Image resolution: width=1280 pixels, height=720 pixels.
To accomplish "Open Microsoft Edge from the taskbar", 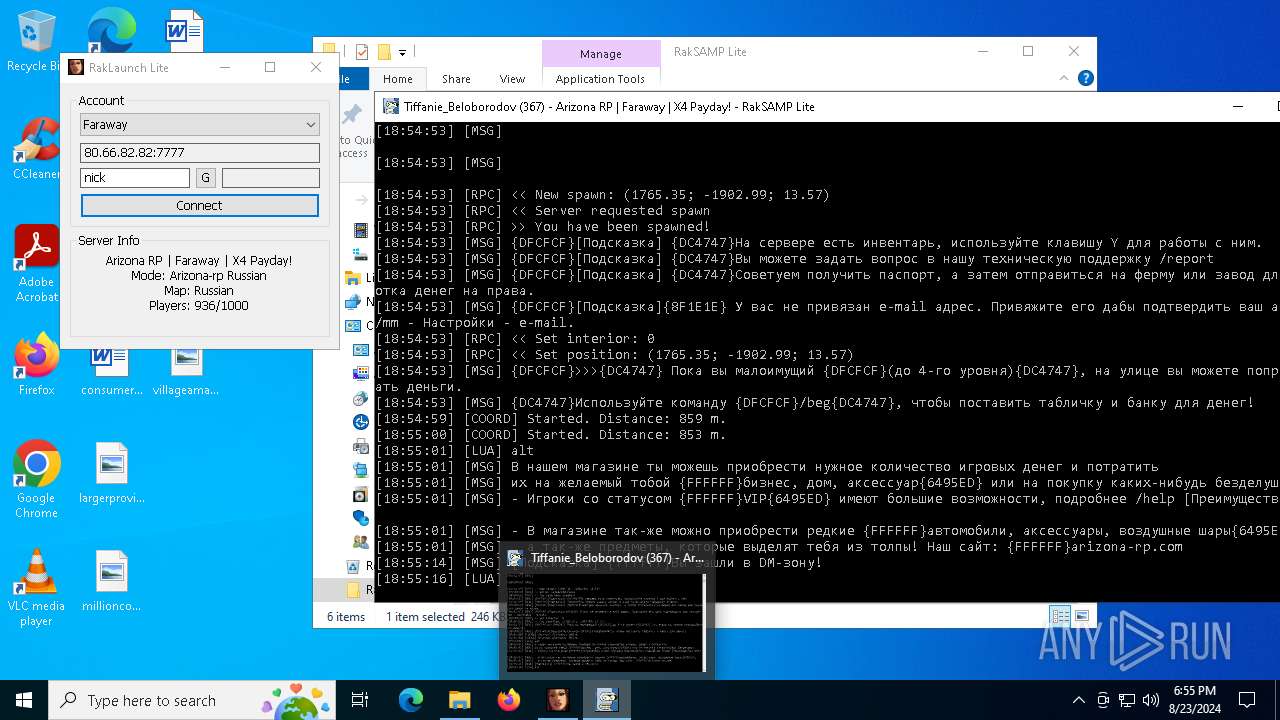I will (x=411, y=700).
